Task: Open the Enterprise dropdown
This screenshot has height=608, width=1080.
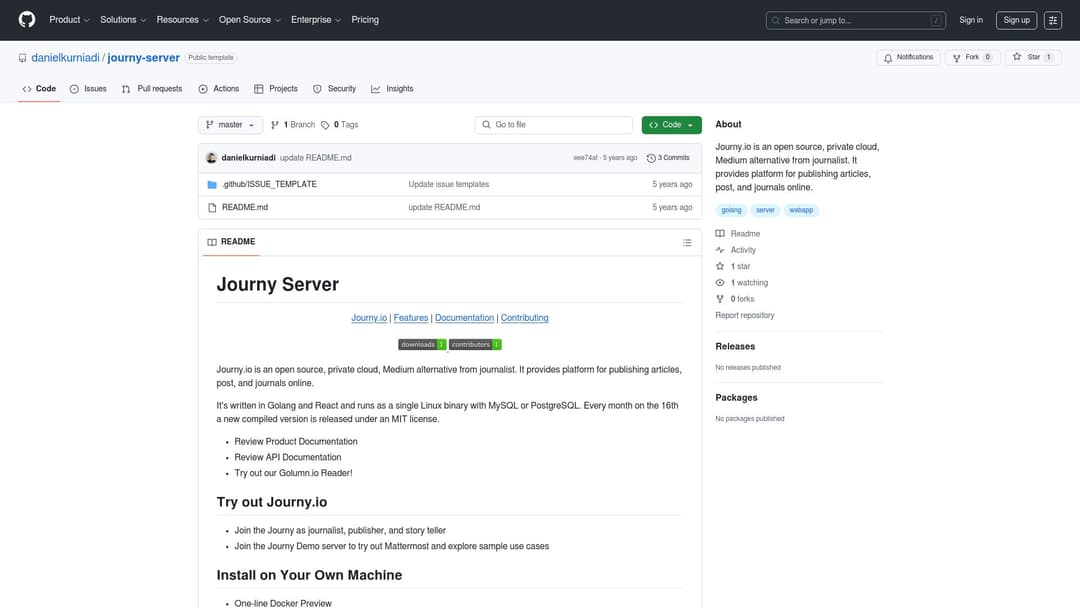Action: (316, 20)
